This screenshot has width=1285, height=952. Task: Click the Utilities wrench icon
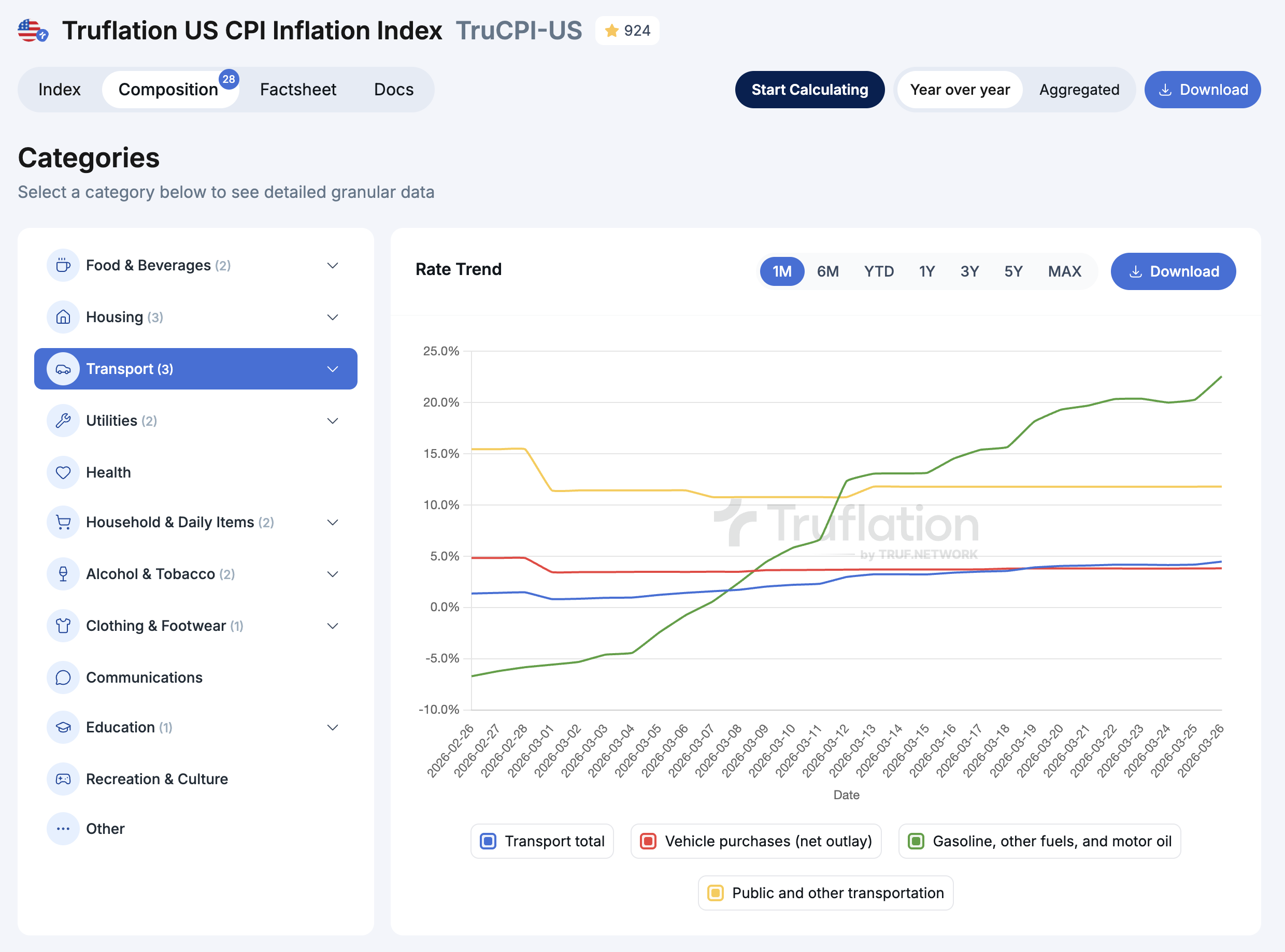[63, 421]
